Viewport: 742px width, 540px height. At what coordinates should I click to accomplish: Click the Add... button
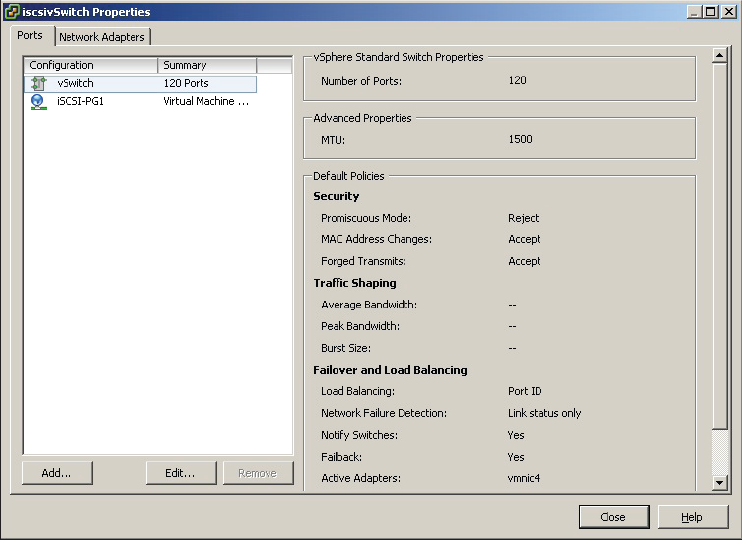tap(57, 473)
